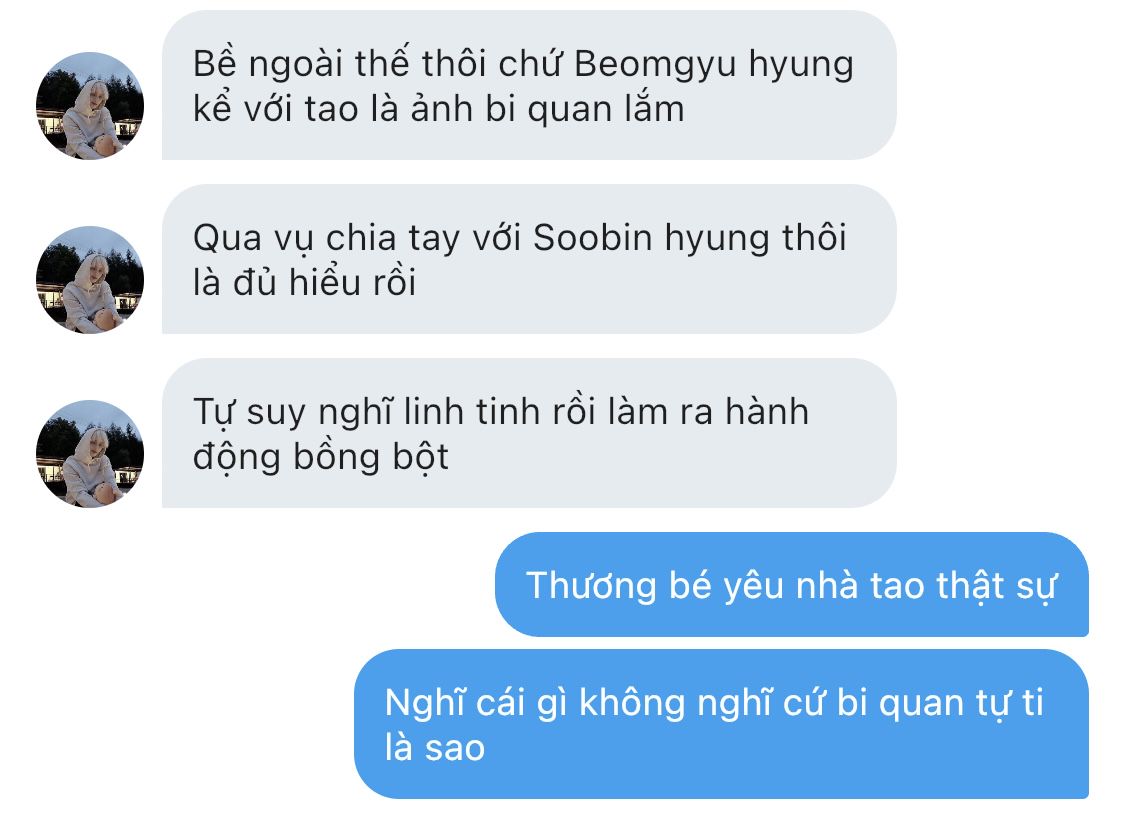Screen dimensions: 1125x814
Task: Click the name 'Beomgyu' in first message
Action: pos(655,65)
